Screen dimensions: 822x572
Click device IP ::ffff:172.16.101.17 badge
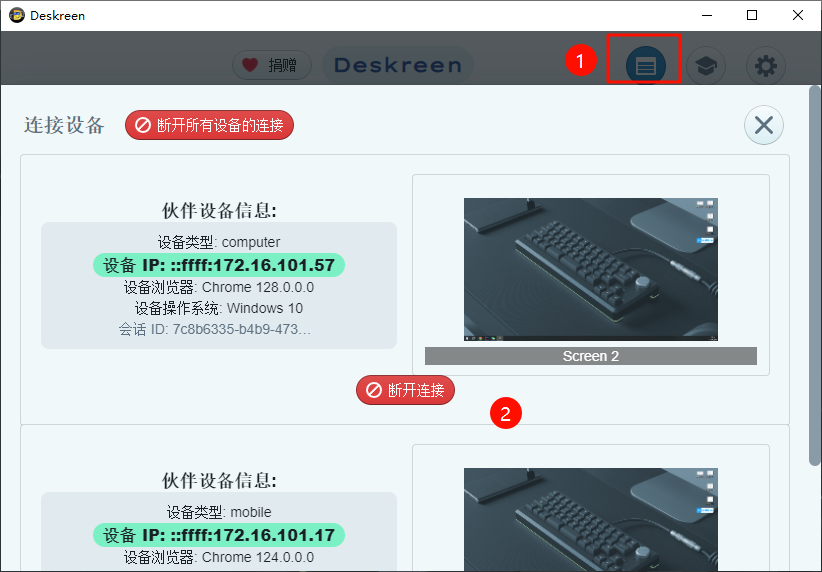(219, 535)
